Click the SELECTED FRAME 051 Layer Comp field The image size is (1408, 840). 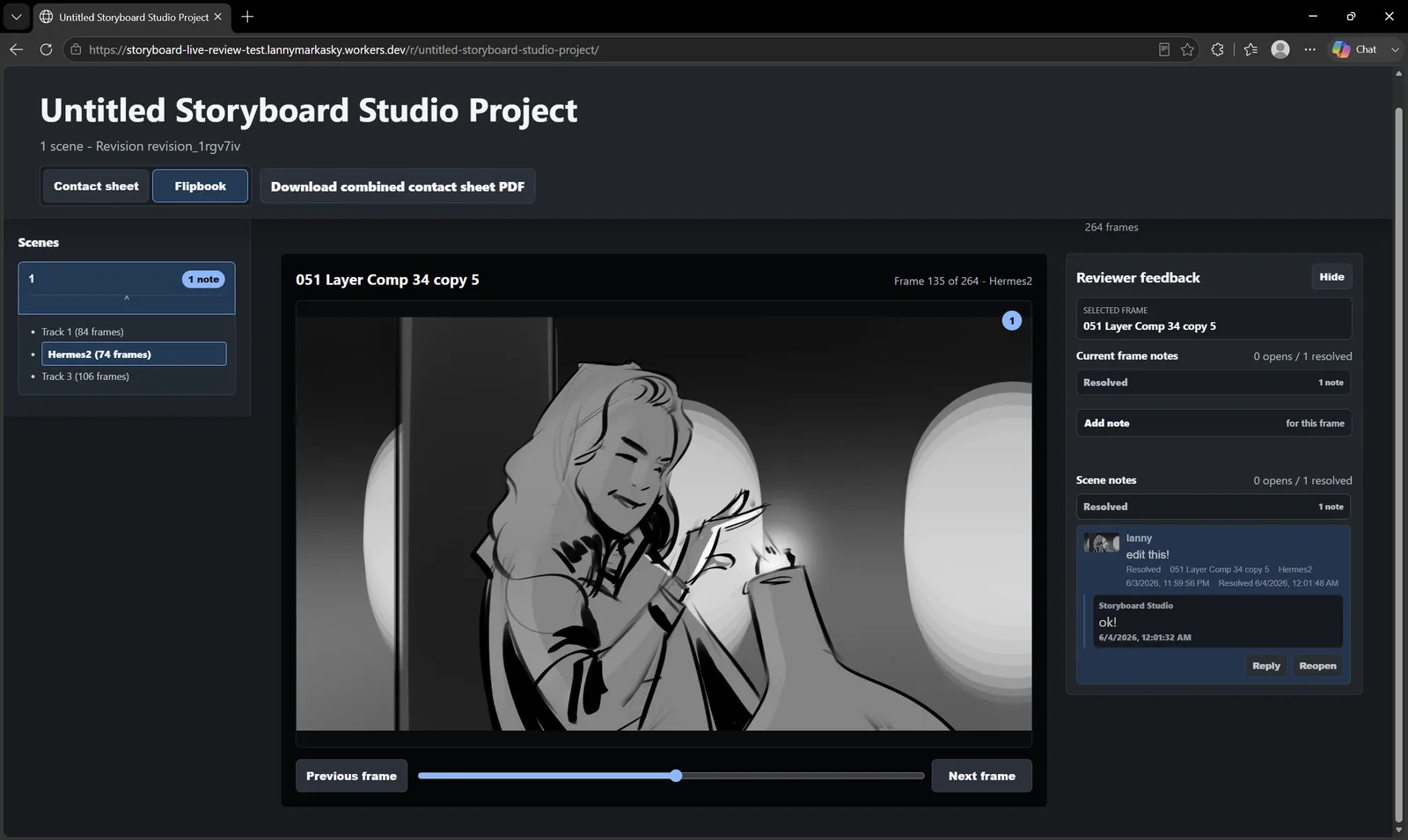[x=1214, y=318]
